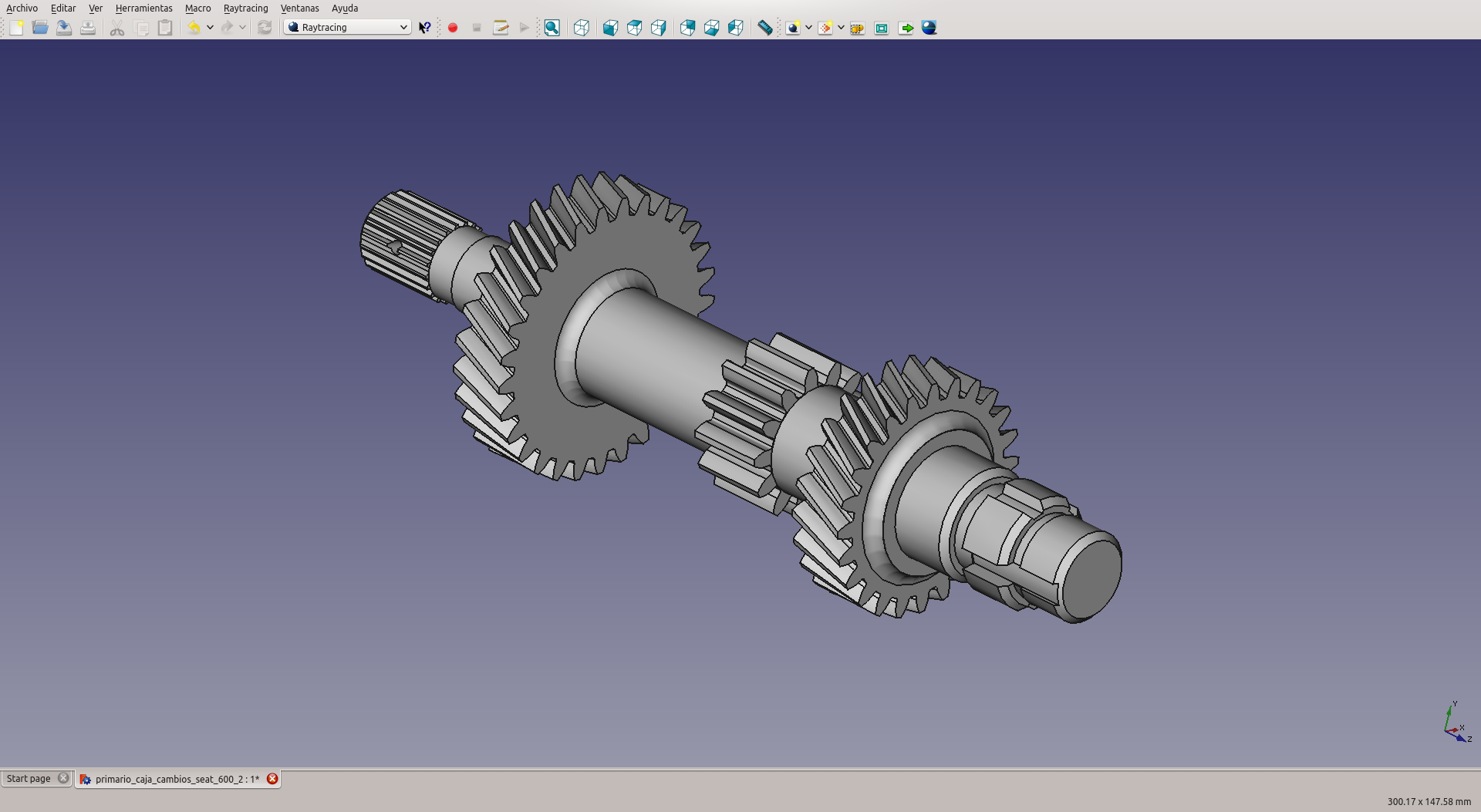Image resolution: width=1481 pixels, height=812 pixels.
Task: Open the Herramientas menu
Action: 143,8
